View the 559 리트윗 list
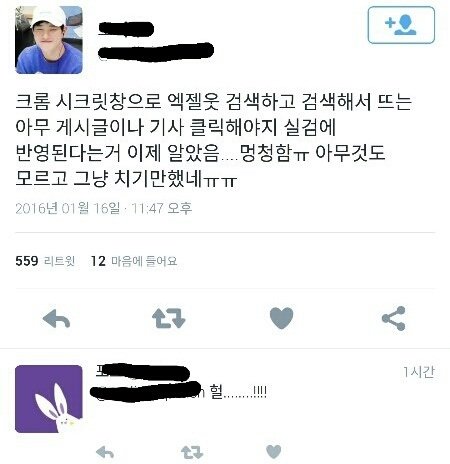 (x=45, y=261)
